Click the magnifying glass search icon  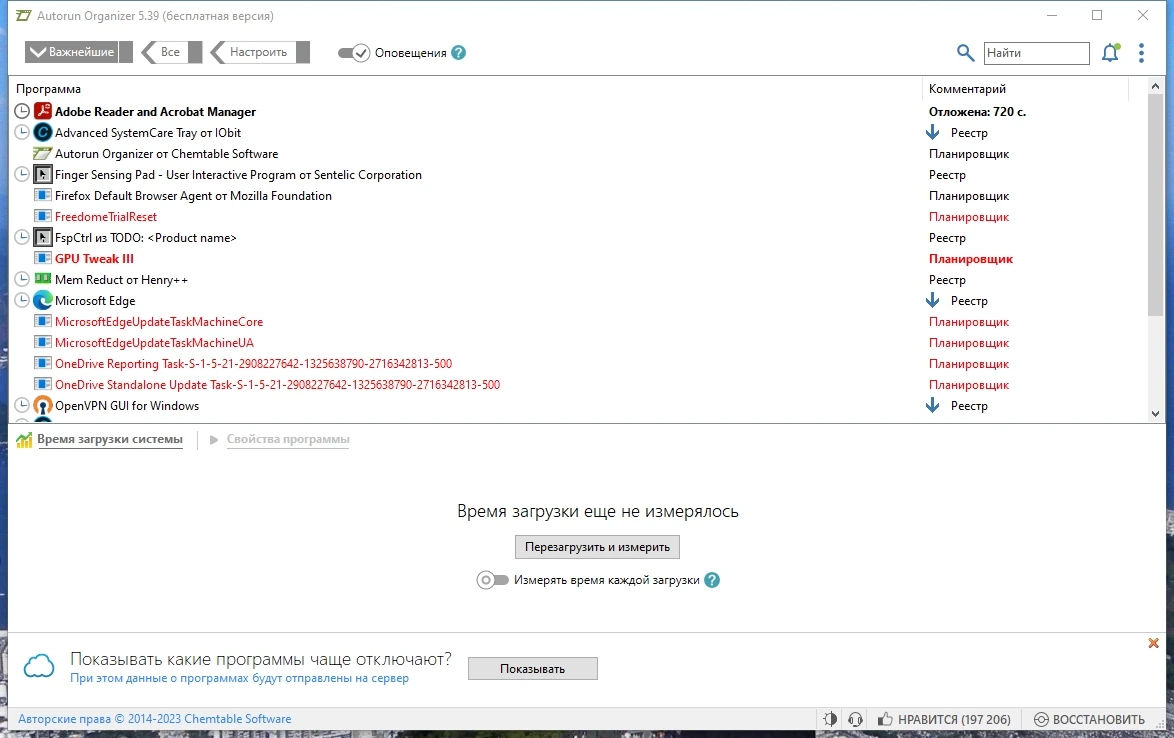[965, 52]
